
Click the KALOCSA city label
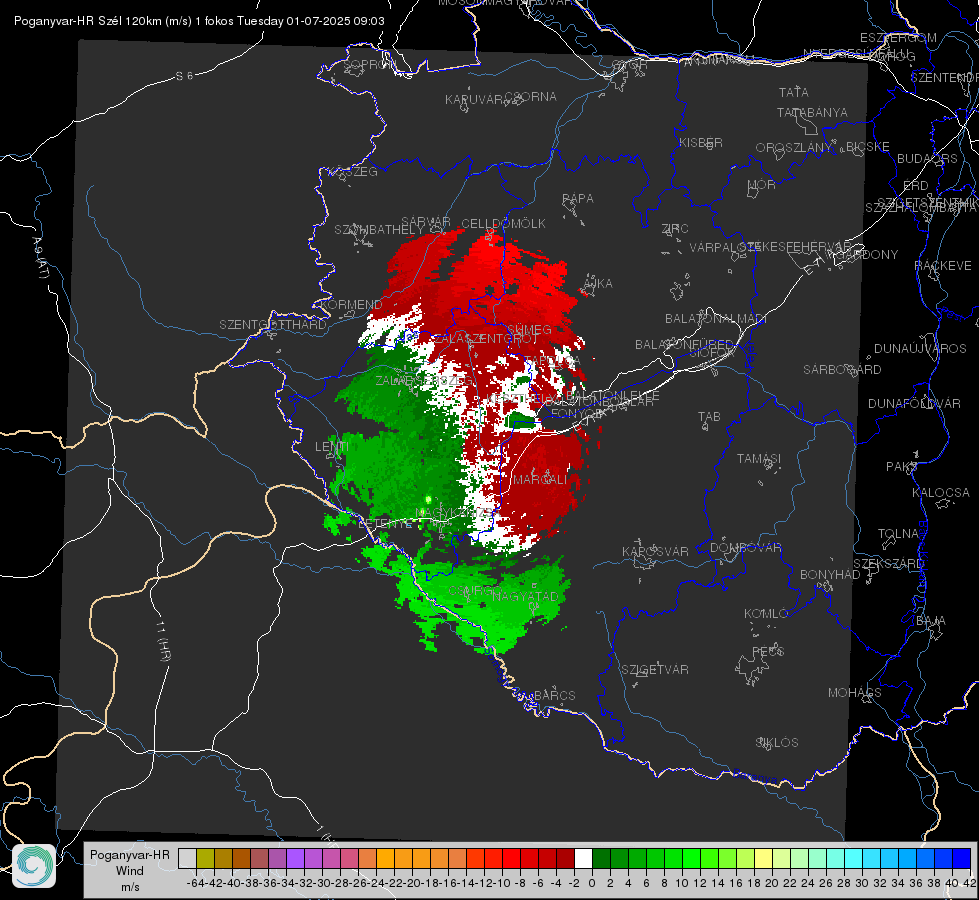point(940,493)
